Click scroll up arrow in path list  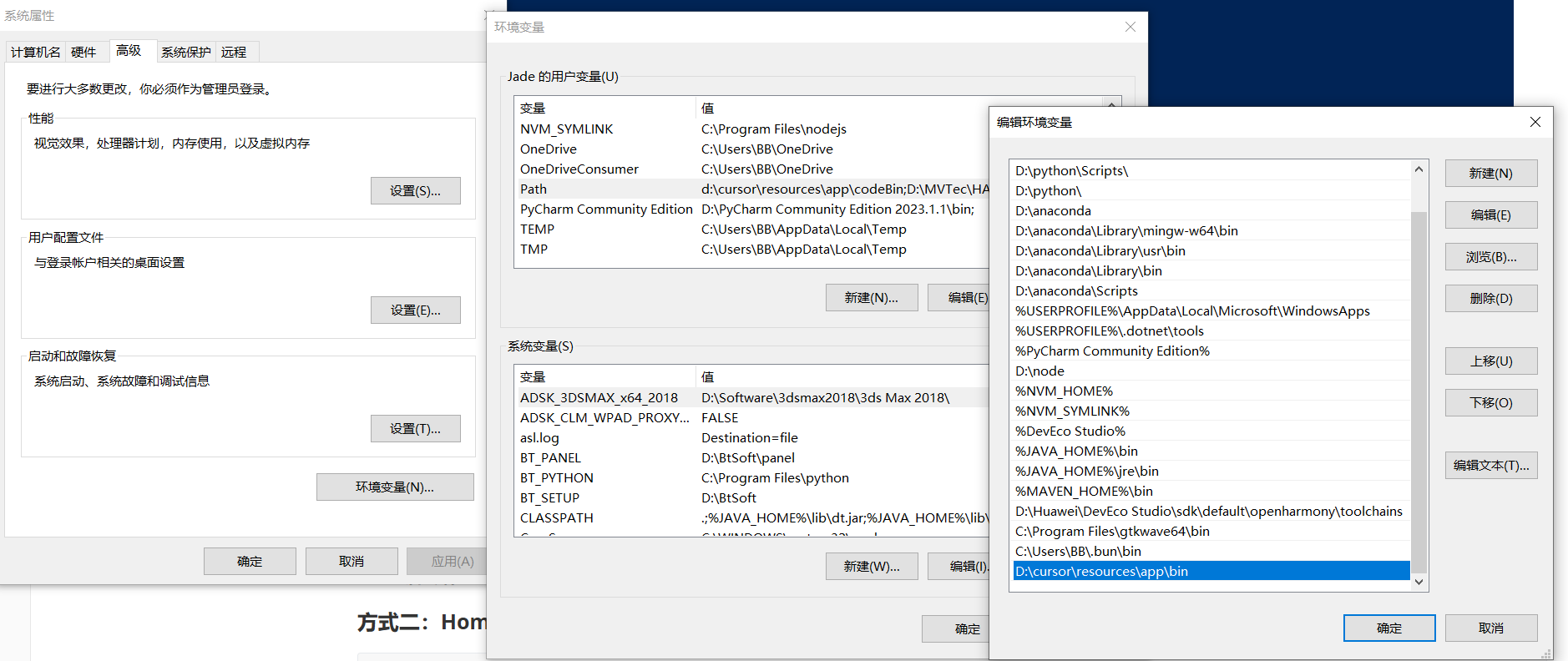[x=1419, y=169]
